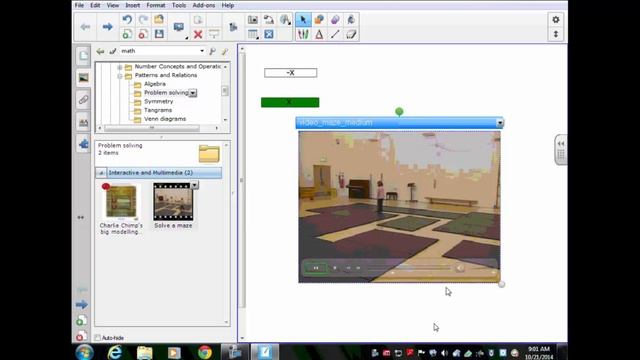640x360 pixels.
Task: Open Google Chrome from the taskbar
Action: (205, 352)
